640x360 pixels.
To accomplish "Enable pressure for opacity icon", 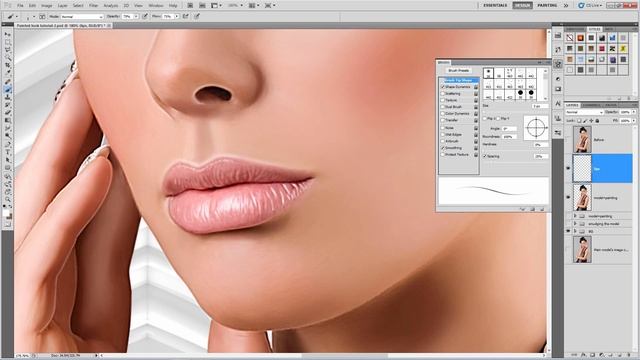I will click(145, 17).
